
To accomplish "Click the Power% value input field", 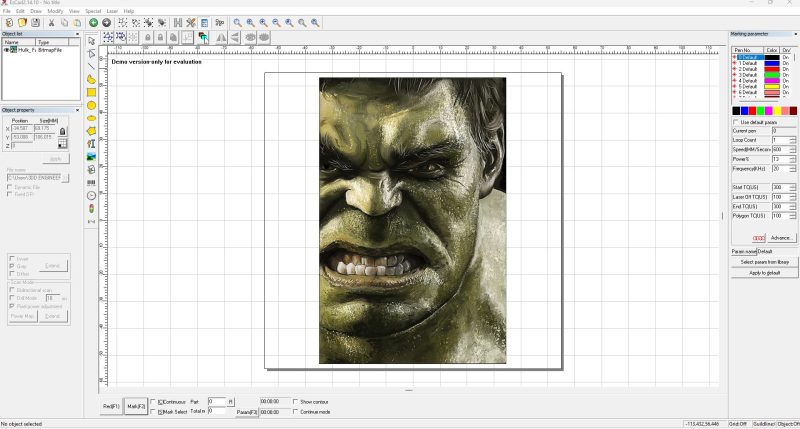I will (780, 159).
